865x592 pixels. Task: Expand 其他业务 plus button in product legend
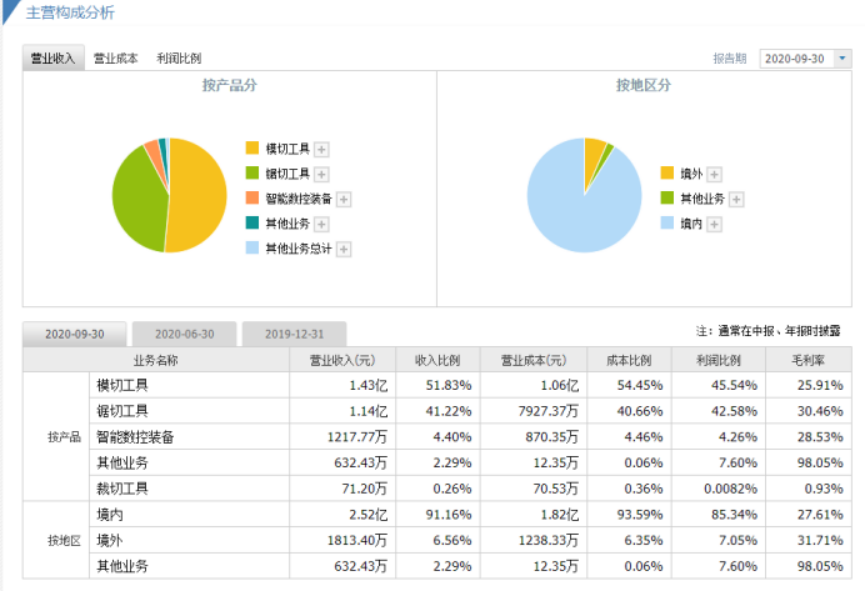(322, 224)
